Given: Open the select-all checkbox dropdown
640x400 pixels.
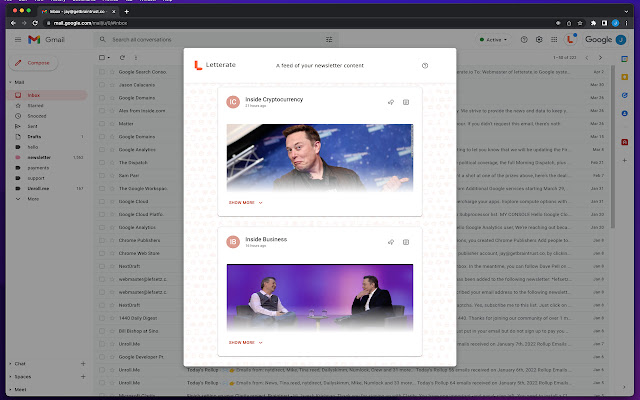Looking at the screenshot, I should coord(109,58).
